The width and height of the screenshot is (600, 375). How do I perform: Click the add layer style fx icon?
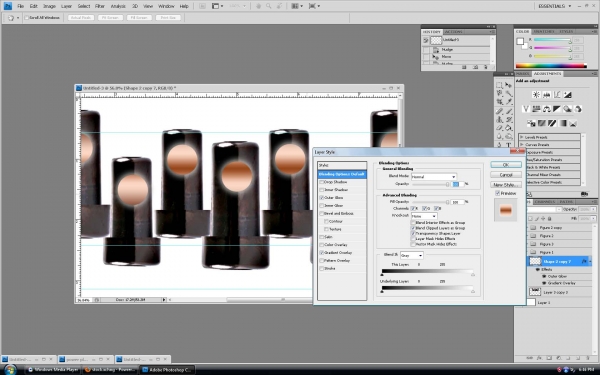coord(539,358)
